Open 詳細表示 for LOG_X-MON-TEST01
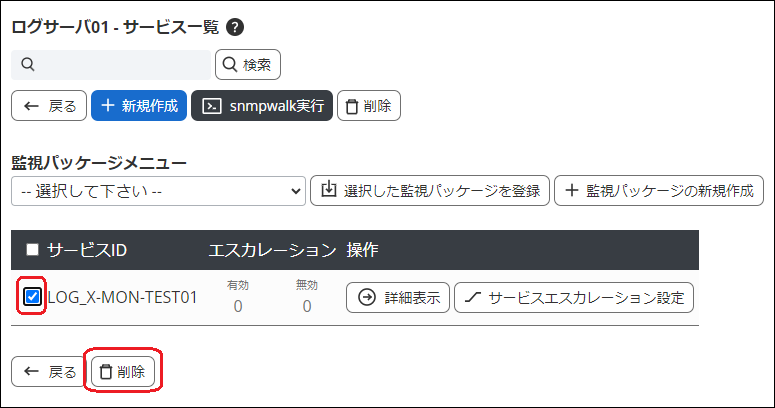 pos(398,297)
